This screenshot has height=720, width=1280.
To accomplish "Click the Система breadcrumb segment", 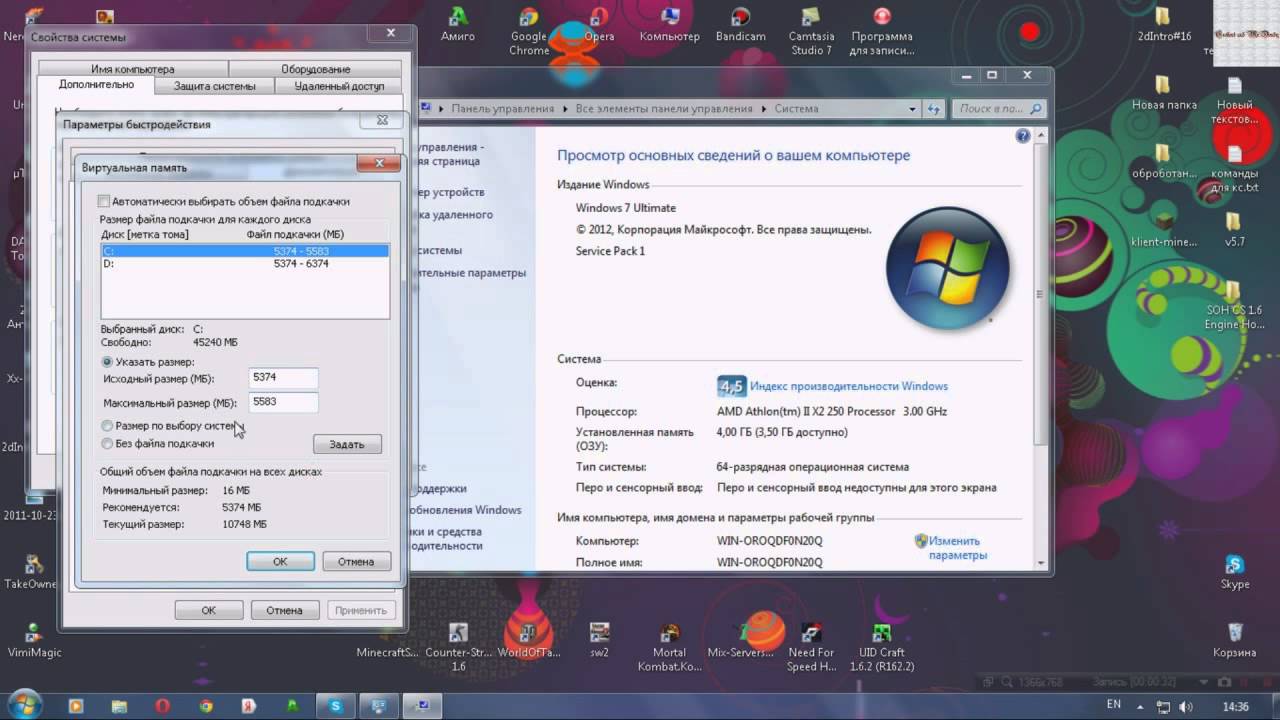I will [x=796, y=109].
